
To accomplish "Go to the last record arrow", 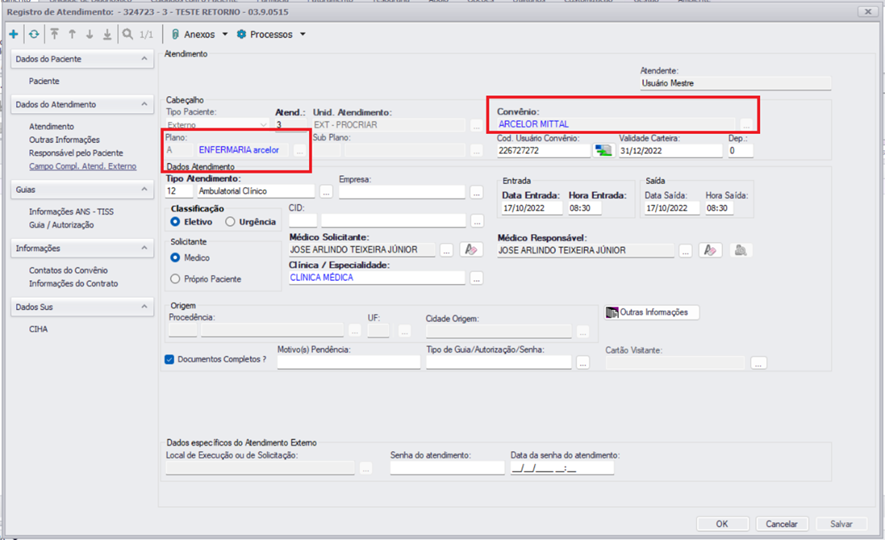I will point(107,34).
